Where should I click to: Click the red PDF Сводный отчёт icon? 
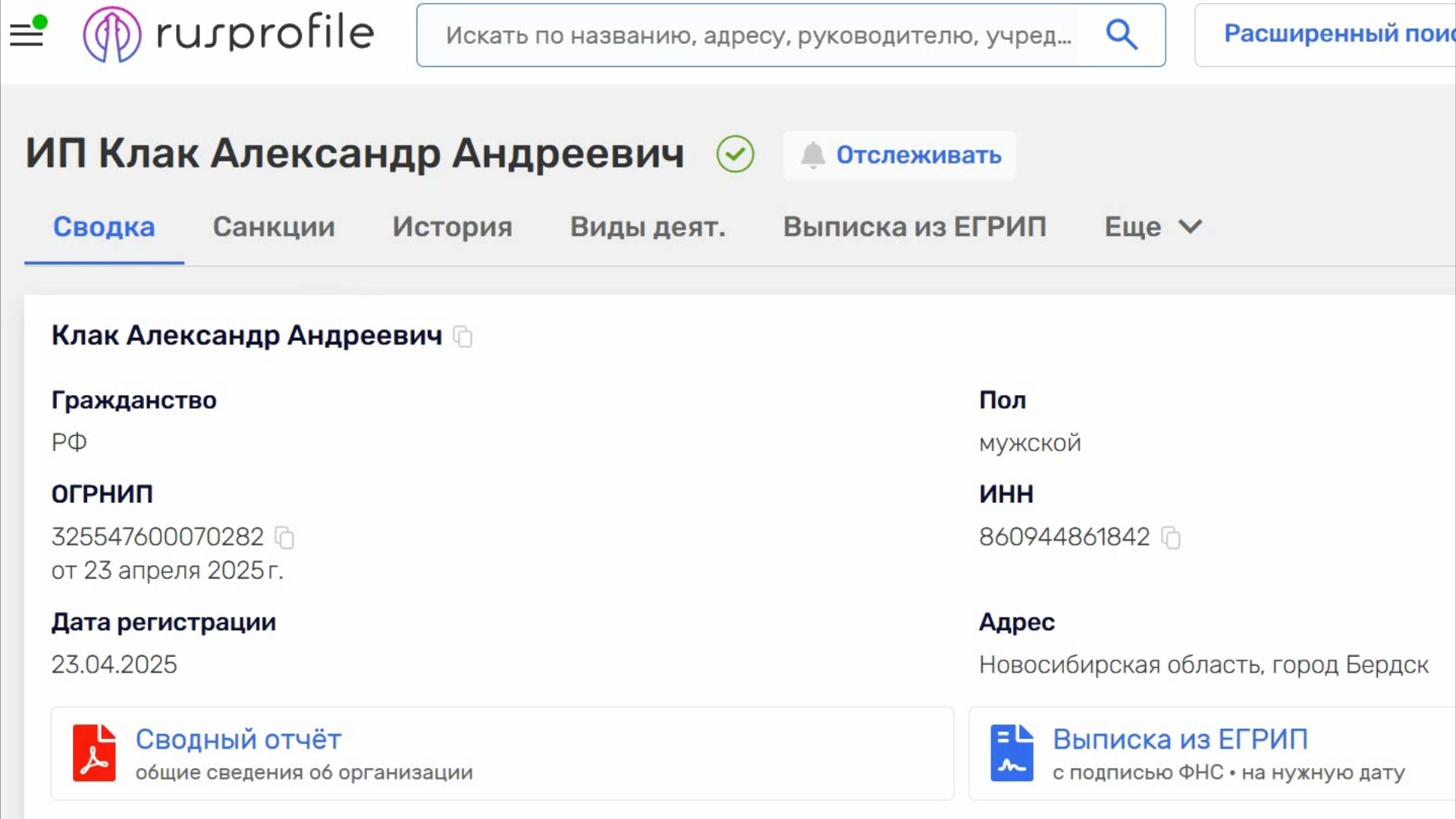point(94,753)
